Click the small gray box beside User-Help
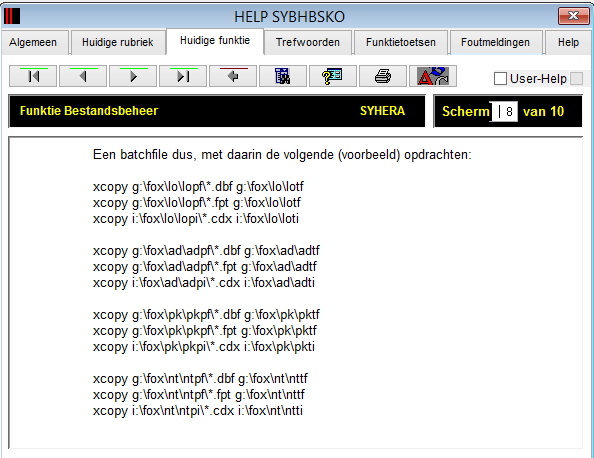 click(x=577, y=79)
